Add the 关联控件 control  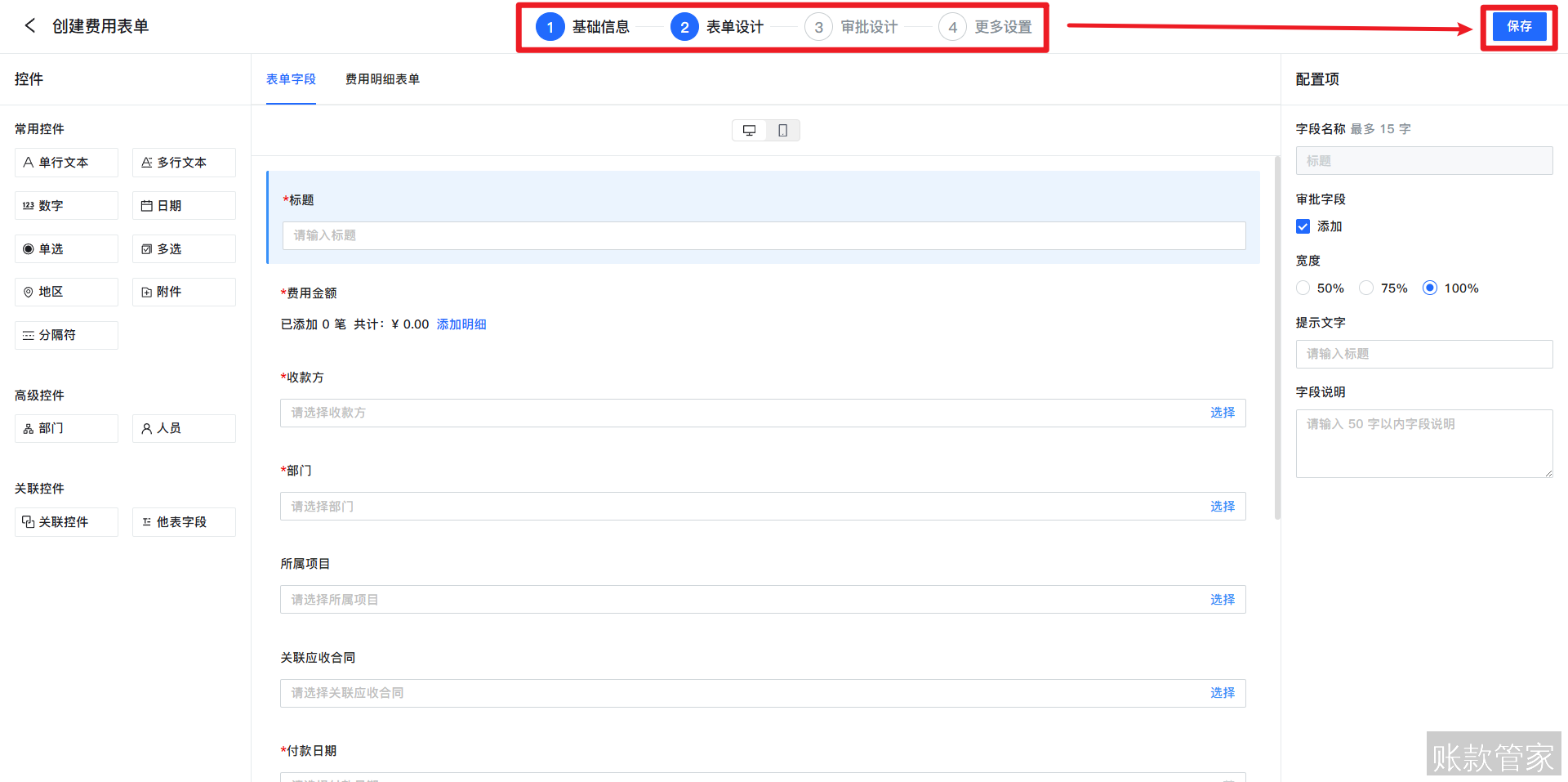coord(66,522)
